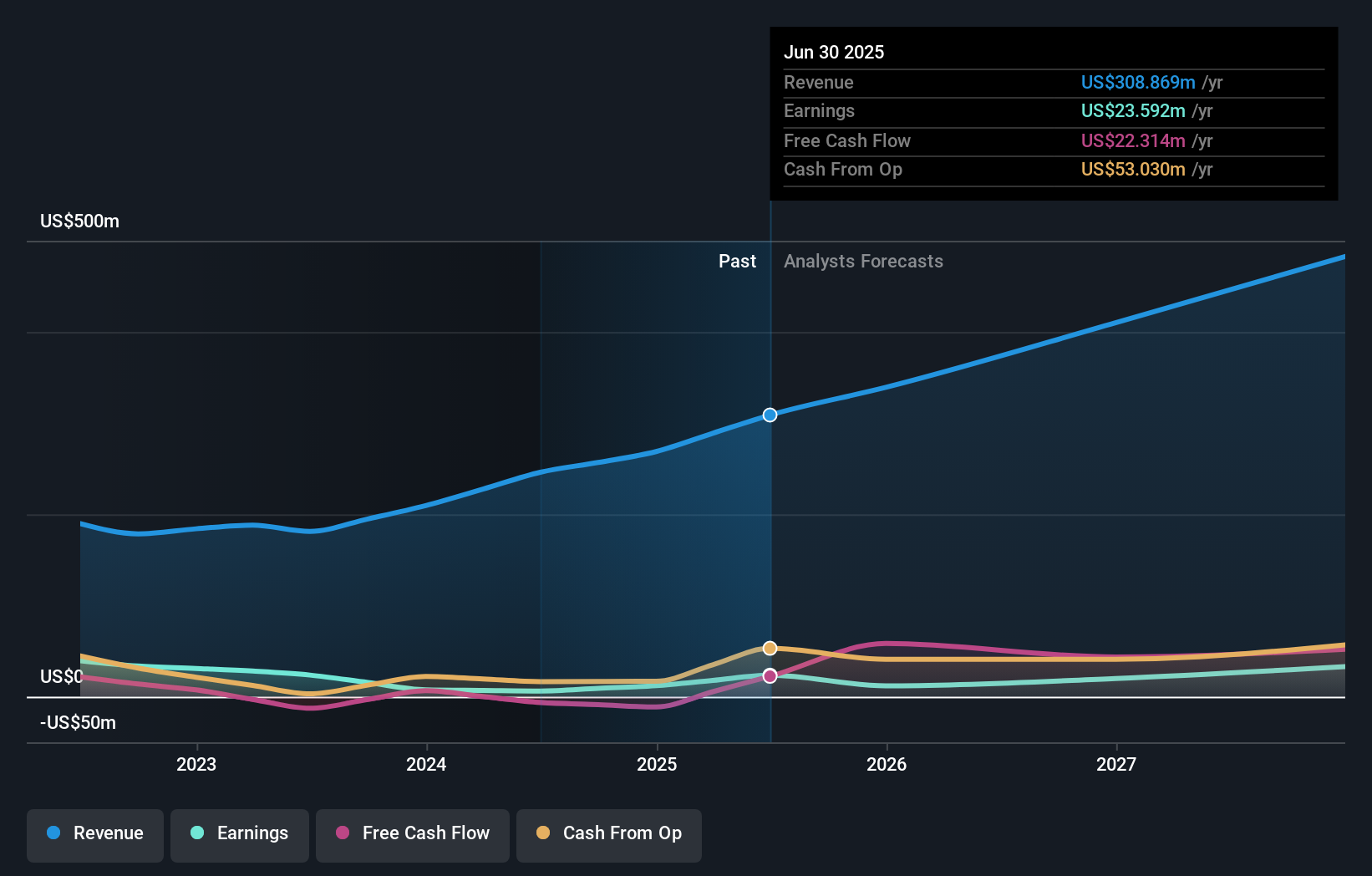Click the US$23.592m Earnings value link

pyautogui.click(x=1131, y=110)
